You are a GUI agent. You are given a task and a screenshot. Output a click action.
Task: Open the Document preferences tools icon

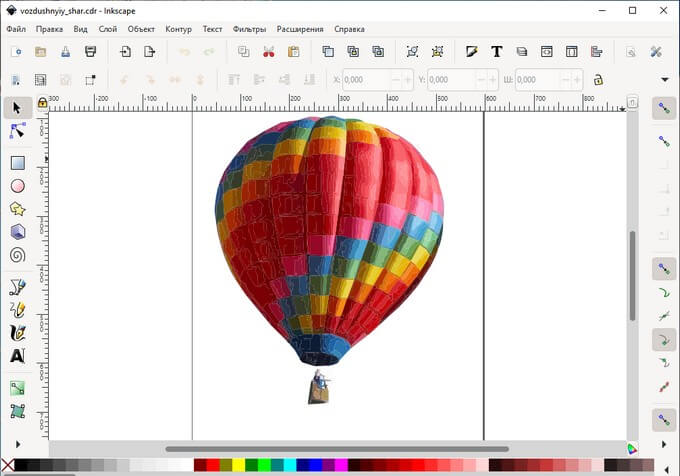coord(656,52)
